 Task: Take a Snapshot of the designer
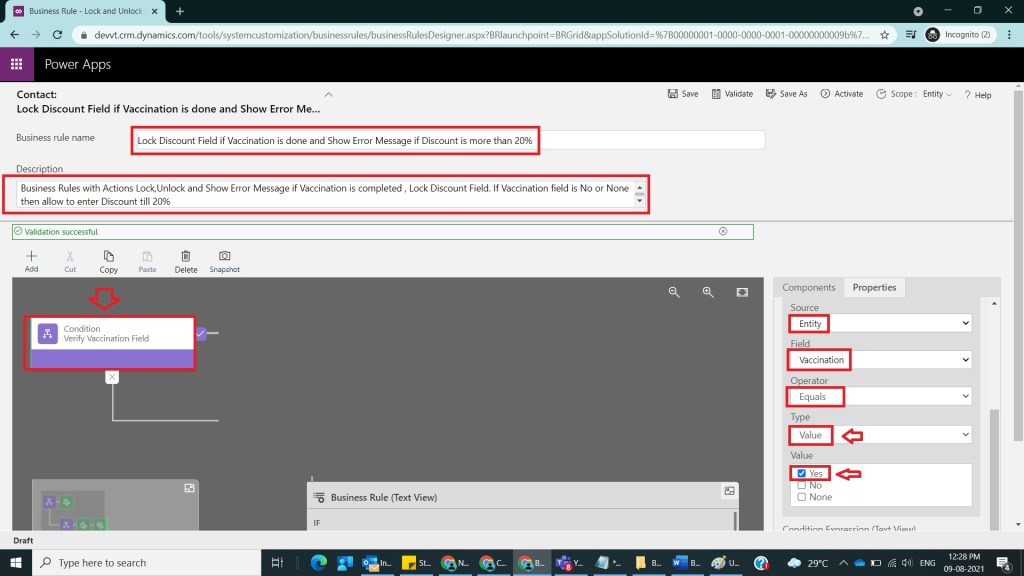click(x=224, y=257)
